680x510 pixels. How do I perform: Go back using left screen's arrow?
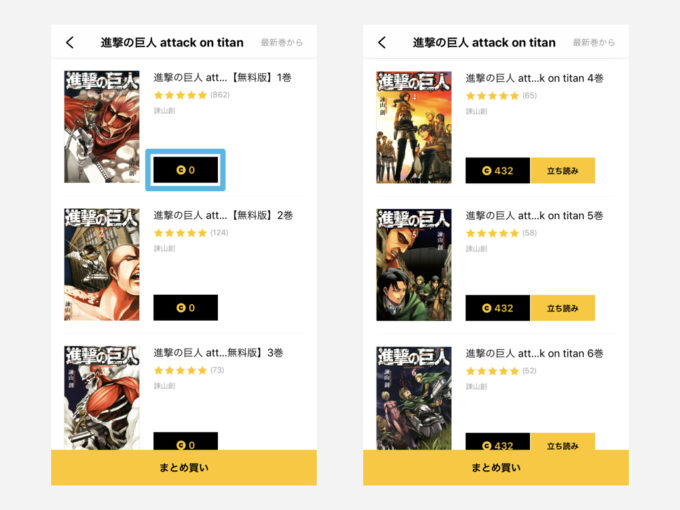pyautogui.click(x=70, y=42)
